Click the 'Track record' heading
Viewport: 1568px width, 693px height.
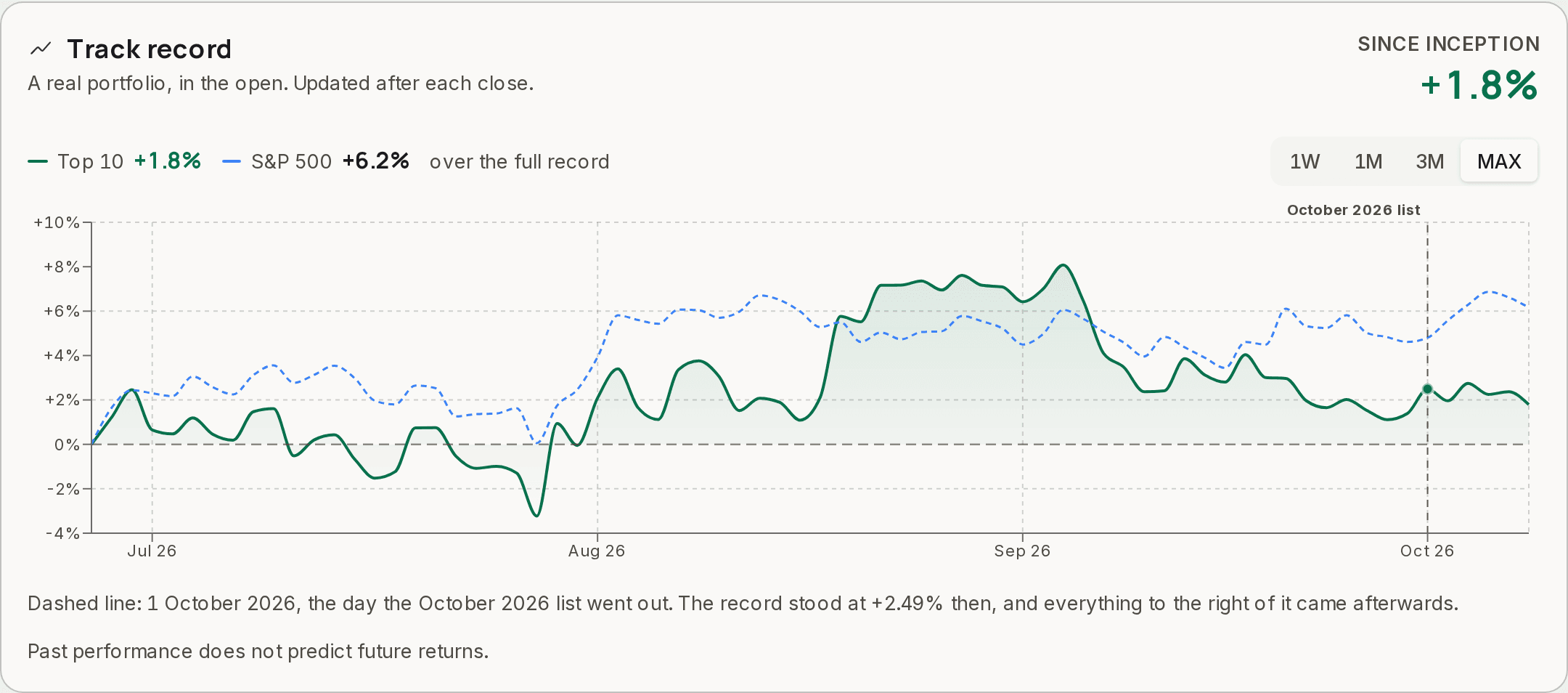tap(149, 49)
